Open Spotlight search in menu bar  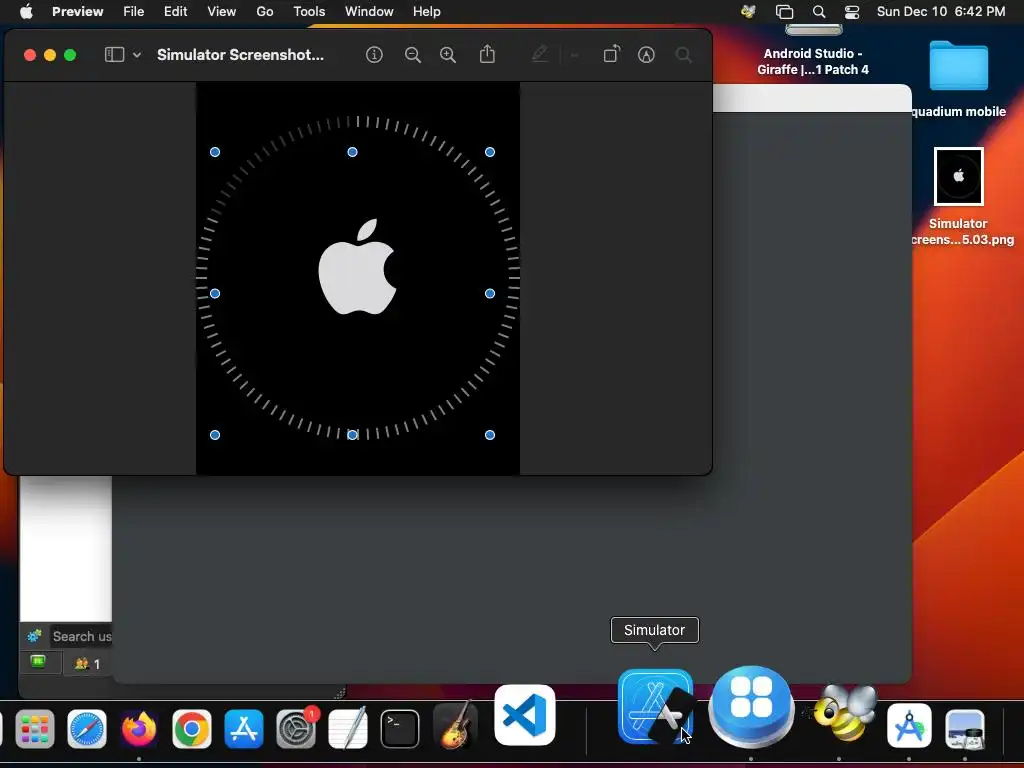coord(818,11)
